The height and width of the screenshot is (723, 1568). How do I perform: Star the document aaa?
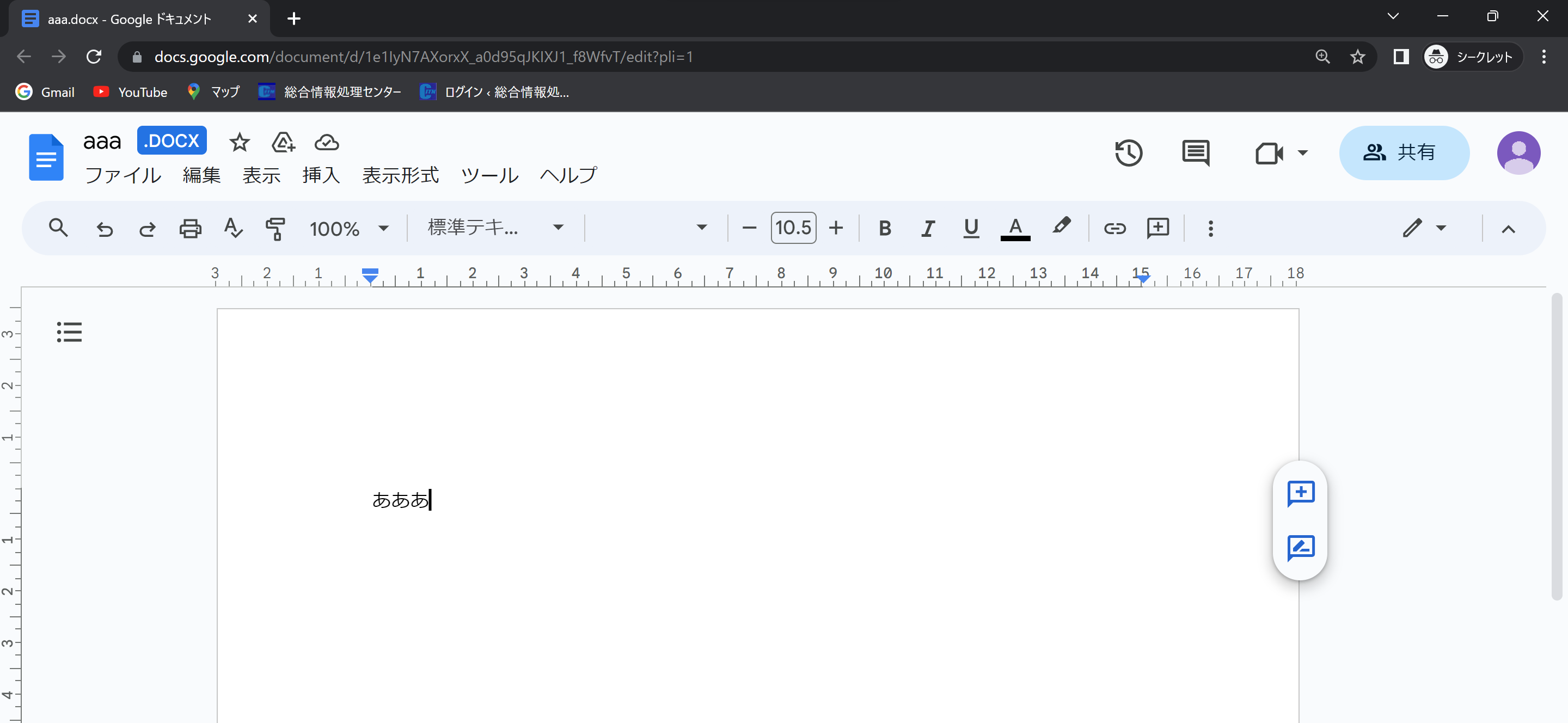[239, 143]
